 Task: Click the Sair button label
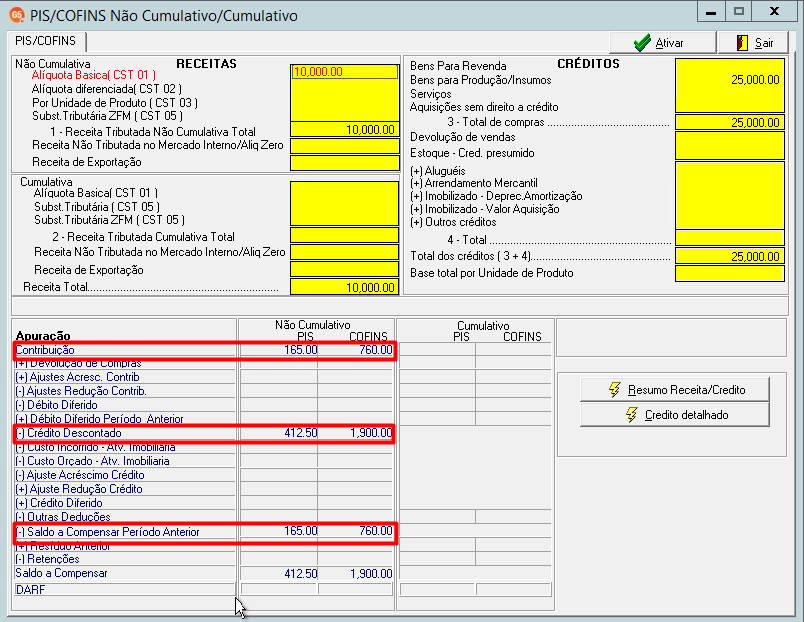point(763,43)
